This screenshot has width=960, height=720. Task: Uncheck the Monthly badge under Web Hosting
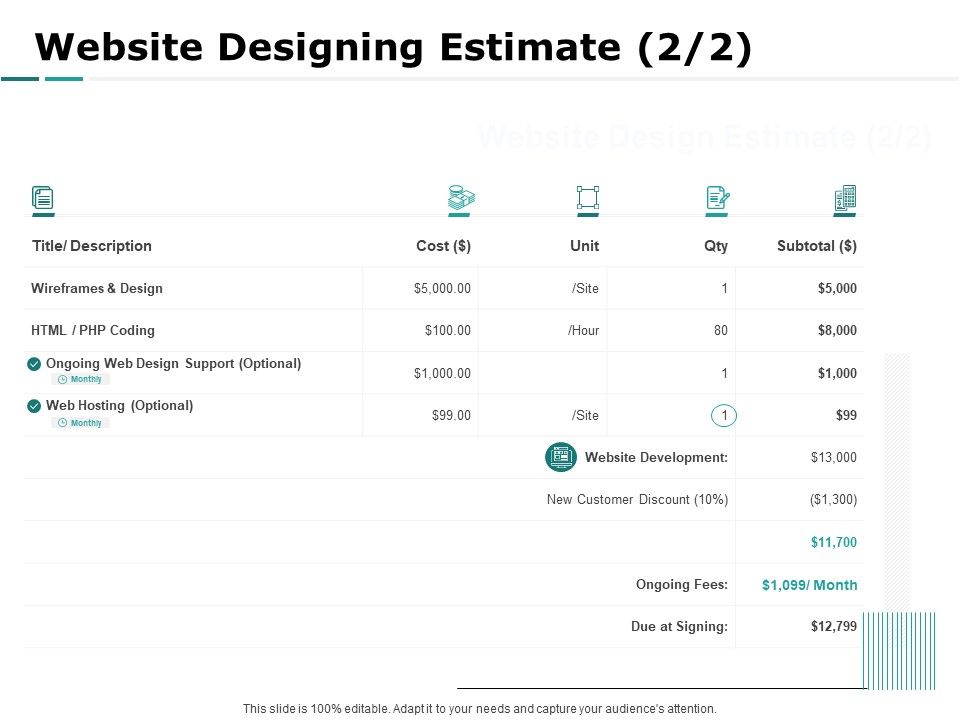point(81,422)
